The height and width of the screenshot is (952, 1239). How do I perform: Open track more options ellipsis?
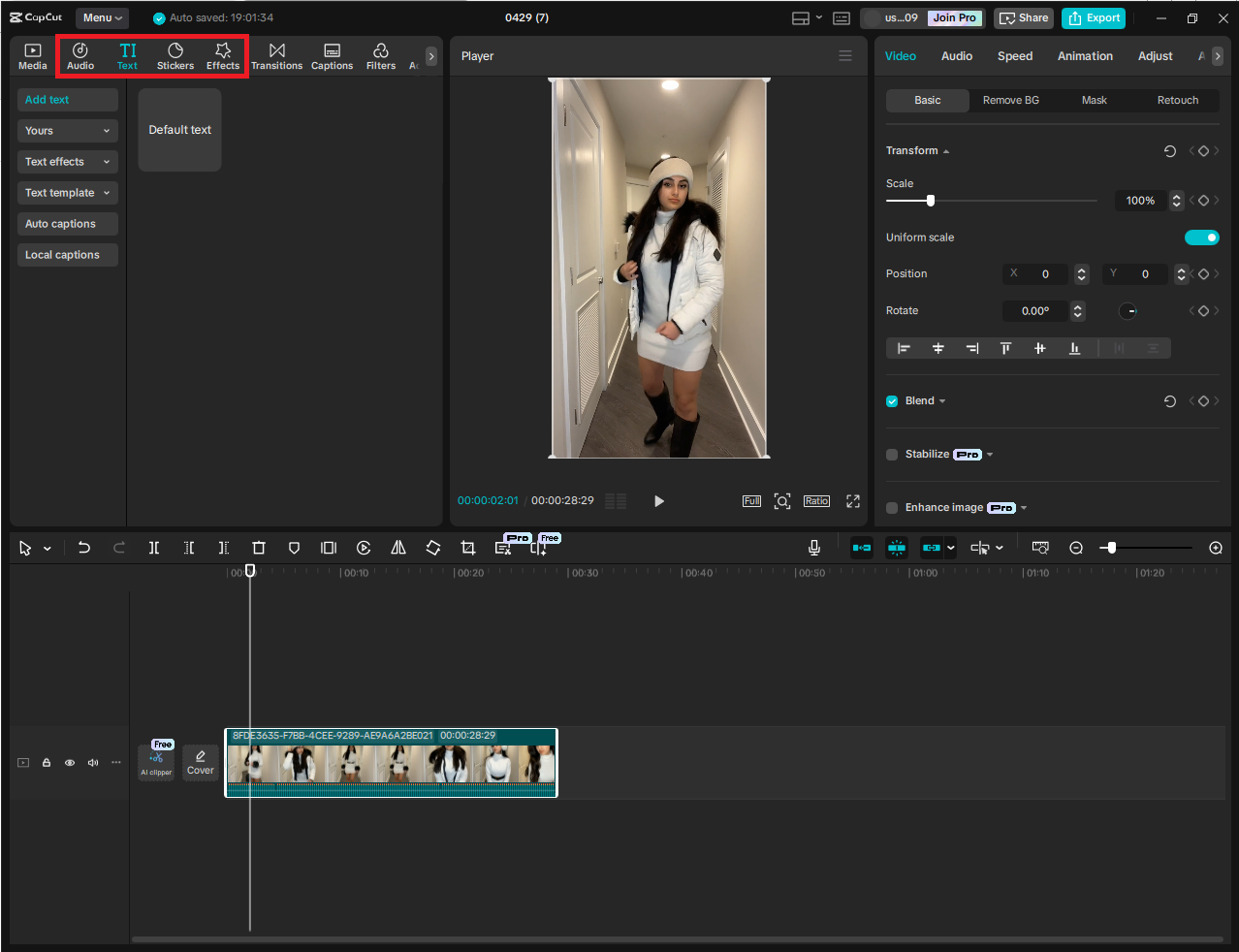pyautogui.click(x=116, y=763)
